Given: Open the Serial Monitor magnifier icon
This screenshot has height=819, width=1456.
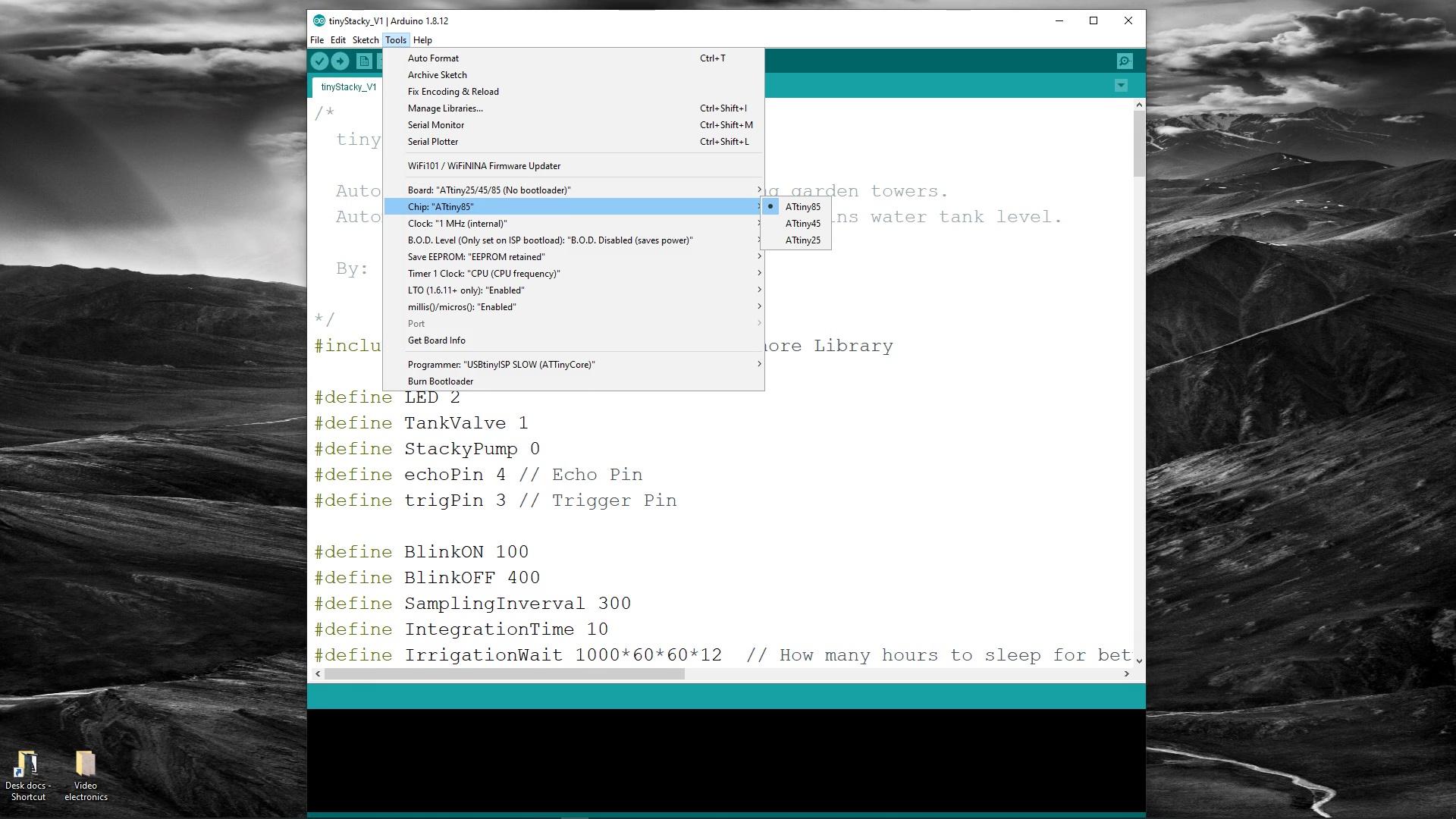Looking at the screenshot, I should click(x=1125, y=61).
